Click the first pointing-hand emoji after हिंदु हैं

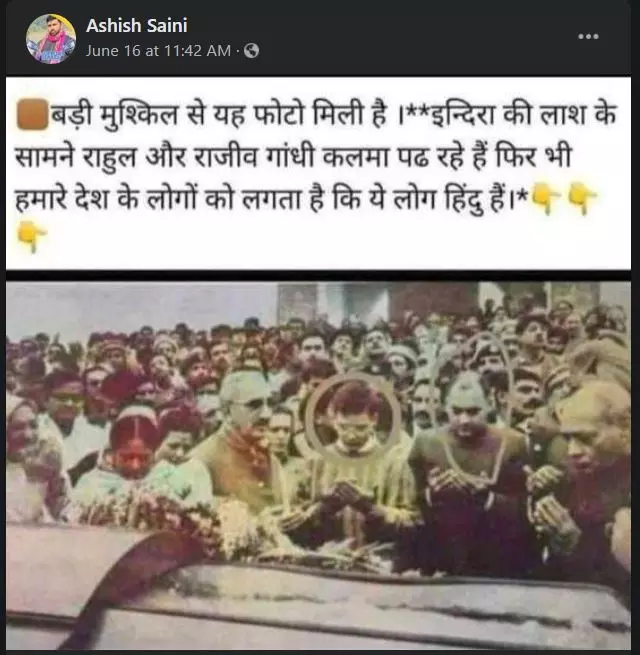click(x=547, y=198)
